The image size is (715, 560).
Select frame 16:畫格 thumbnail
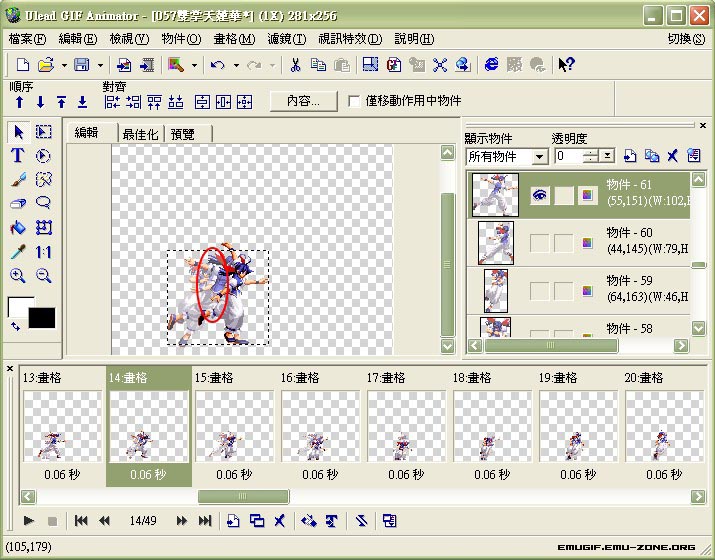tap(320, 426)
